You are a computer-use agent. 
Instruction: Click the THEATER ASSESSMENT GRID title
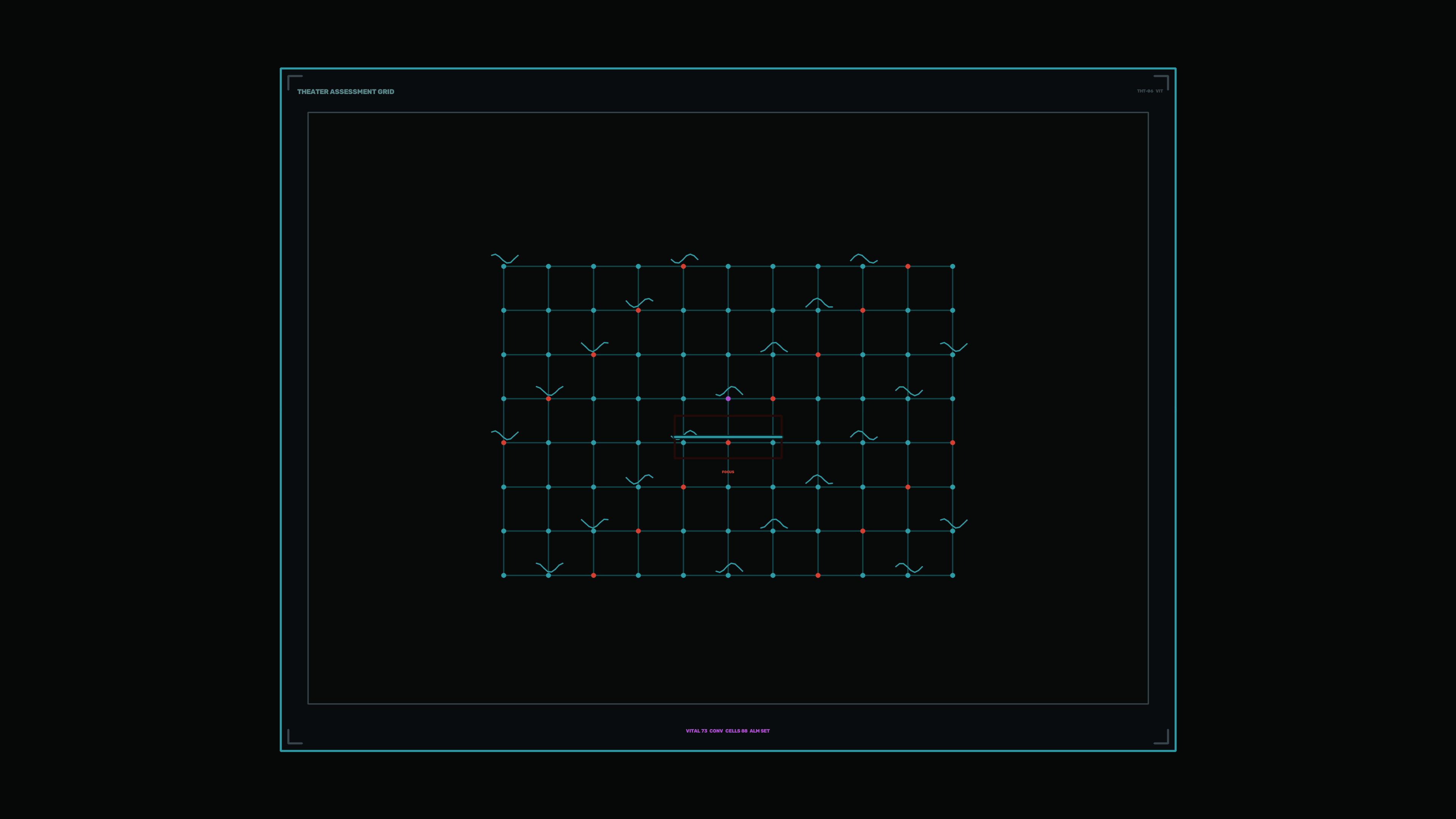point(345,91)
